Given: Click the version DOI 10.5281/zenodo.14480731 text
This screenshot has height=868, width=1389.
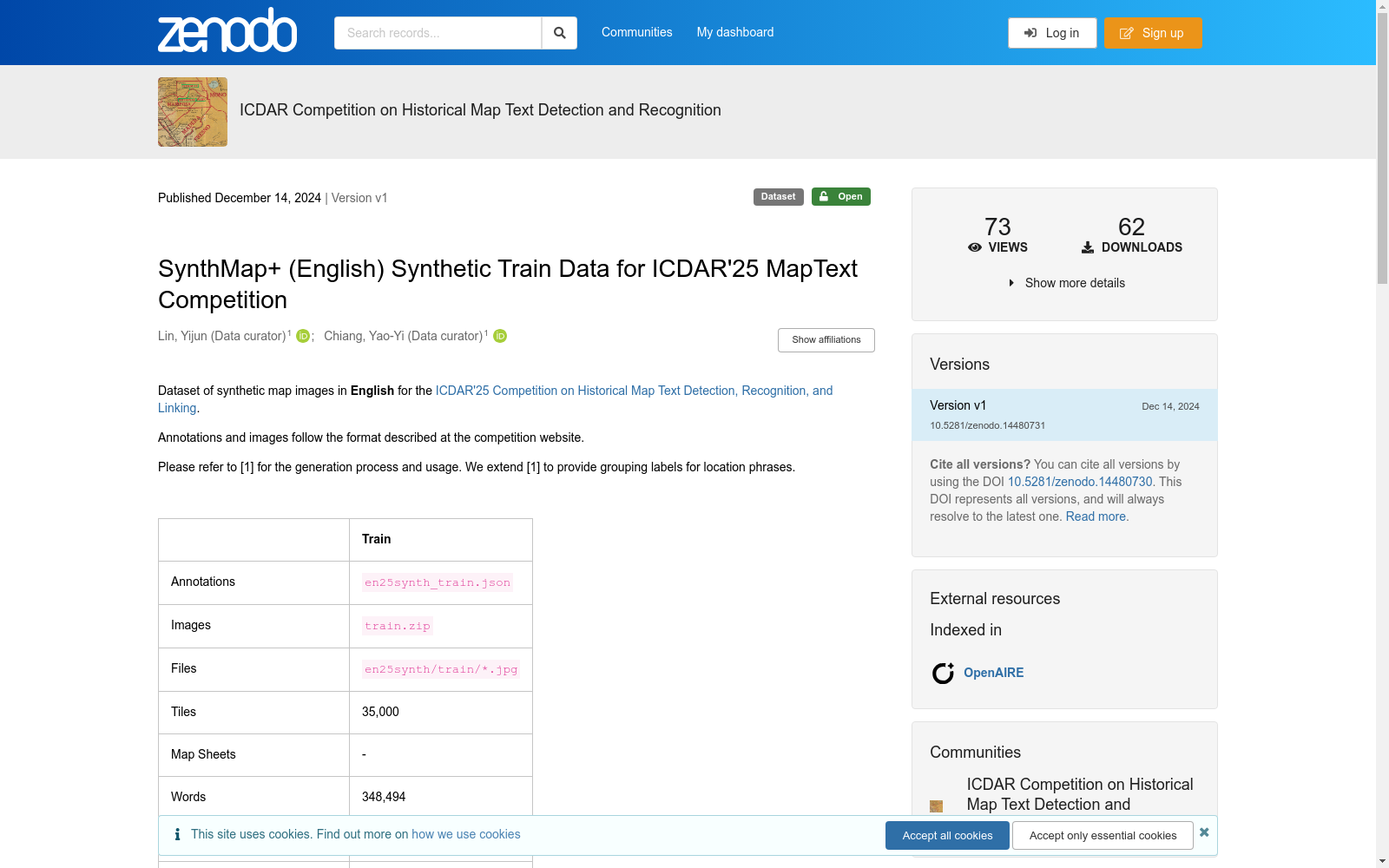Looking at the screenshot, I should tap(988, 425).
